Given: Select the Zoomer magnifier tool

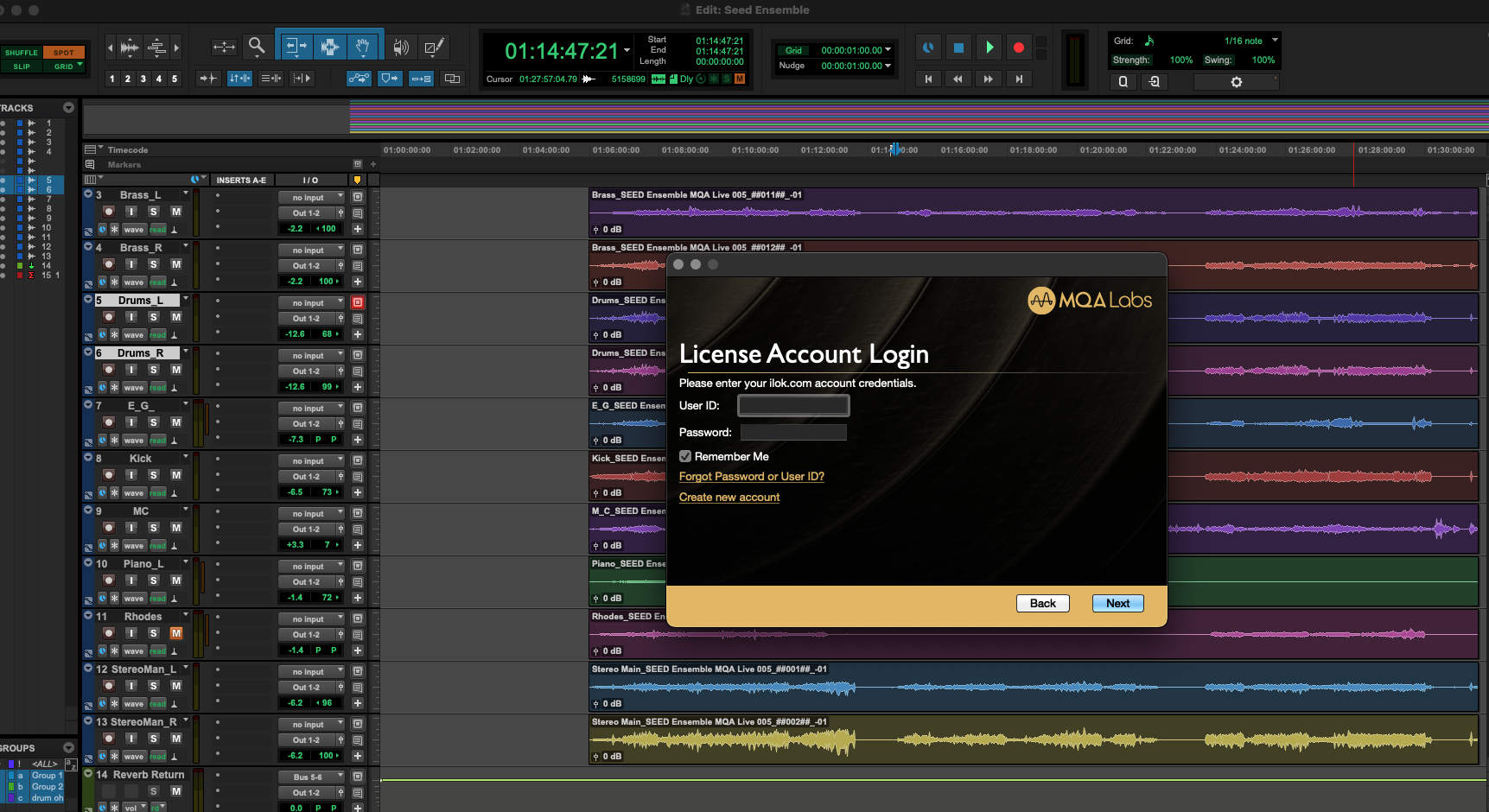Looking at the screenshot, I should click(x=256, y=46).
